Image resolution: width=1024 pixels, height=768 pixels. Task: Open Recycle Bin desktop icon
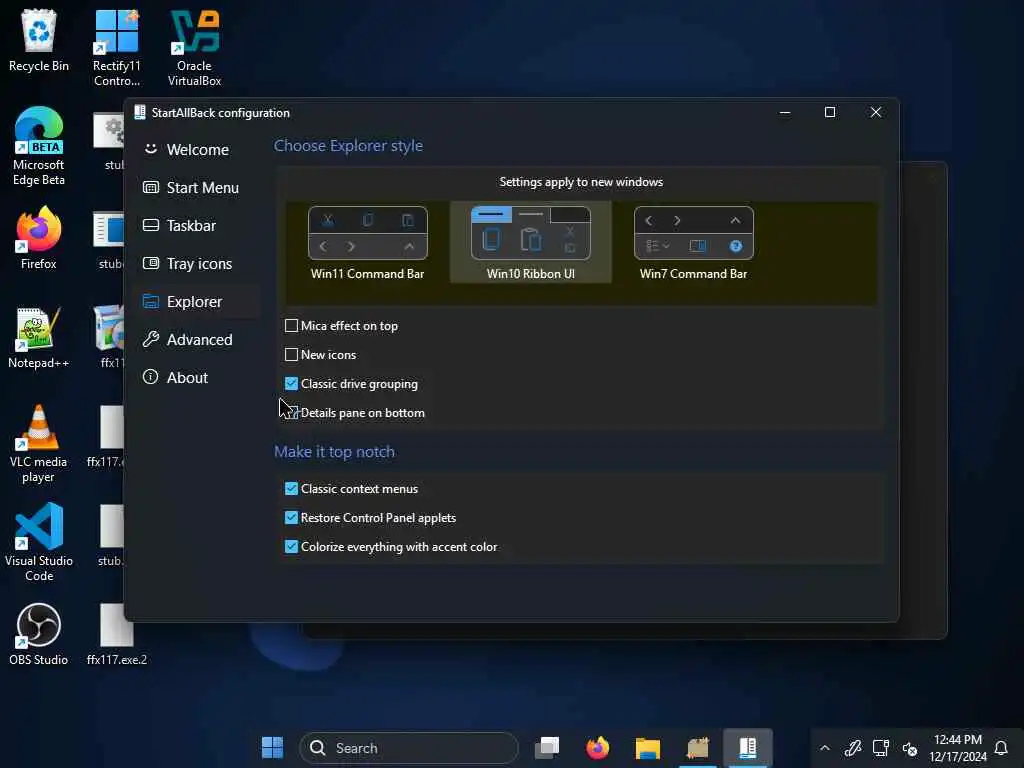(x=39, y=40)
